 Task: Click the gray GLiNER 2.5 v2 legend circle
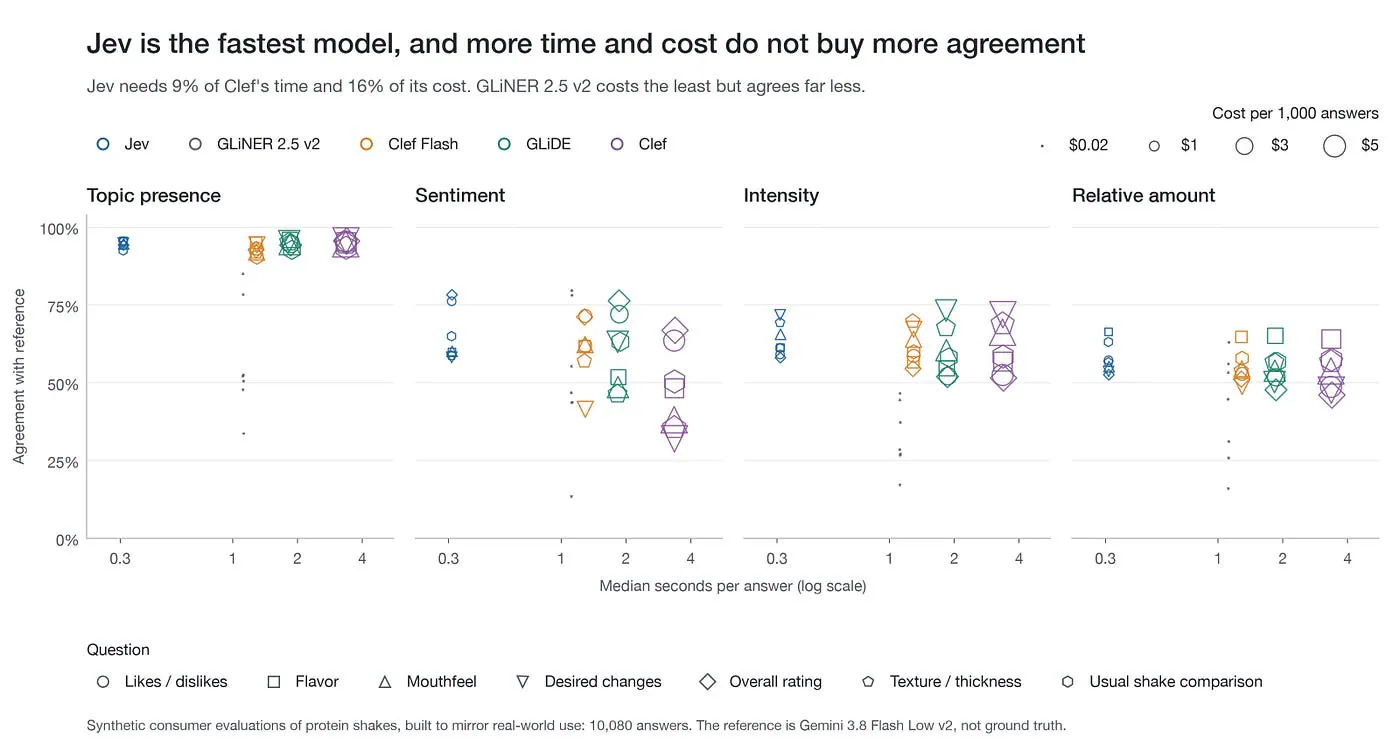[196, 144]
